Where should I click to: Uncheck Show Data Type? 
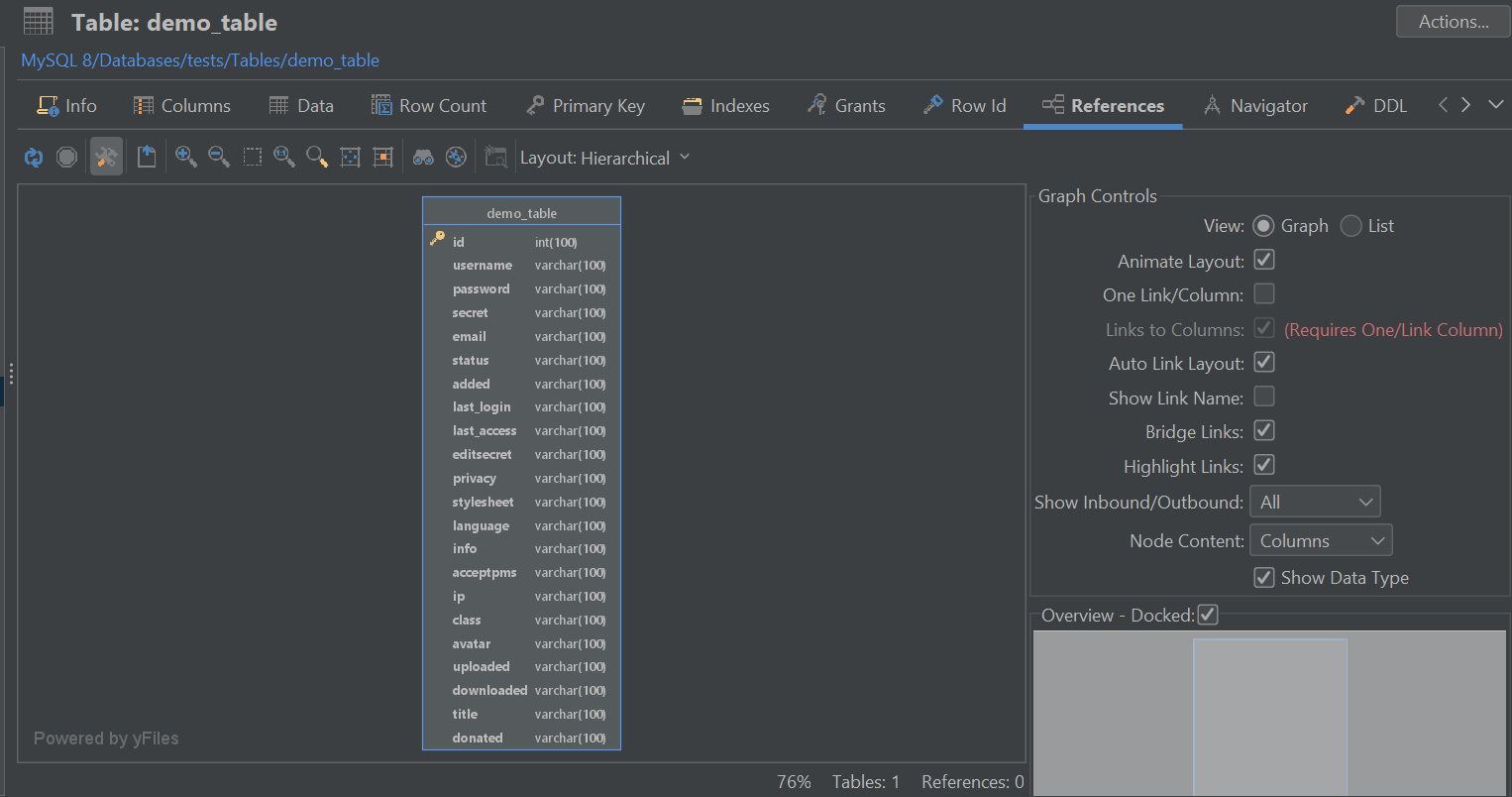tap(1265, 577)
